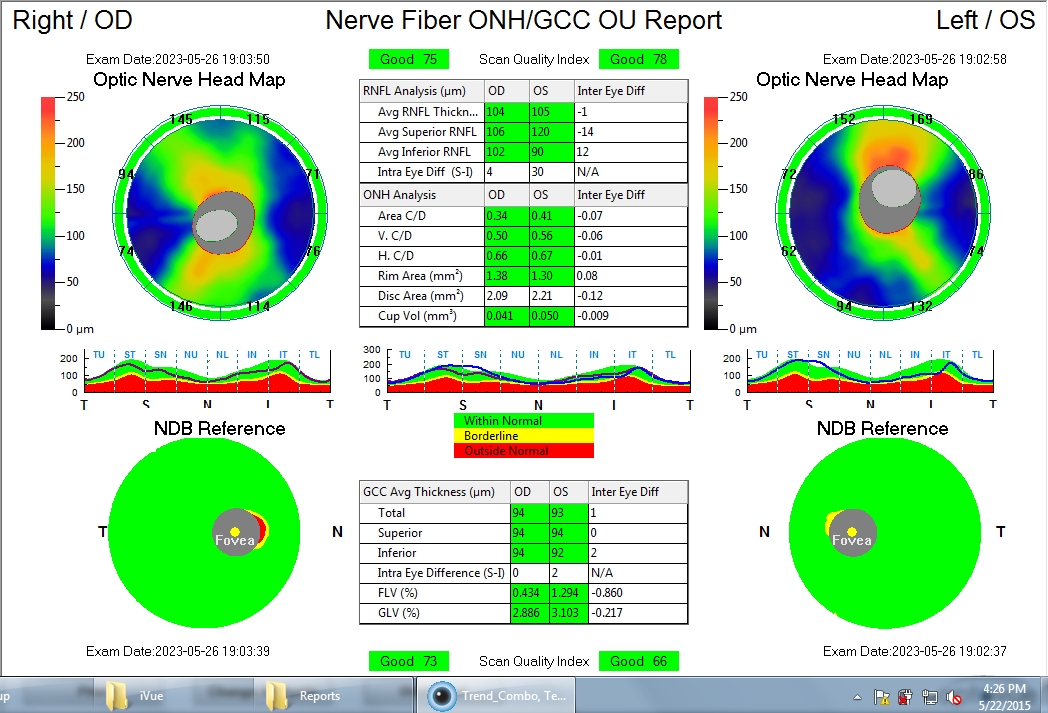Click the yellow Borderline legend swatch
Viewport: 1048px width, 713px height.
point(523,436)
